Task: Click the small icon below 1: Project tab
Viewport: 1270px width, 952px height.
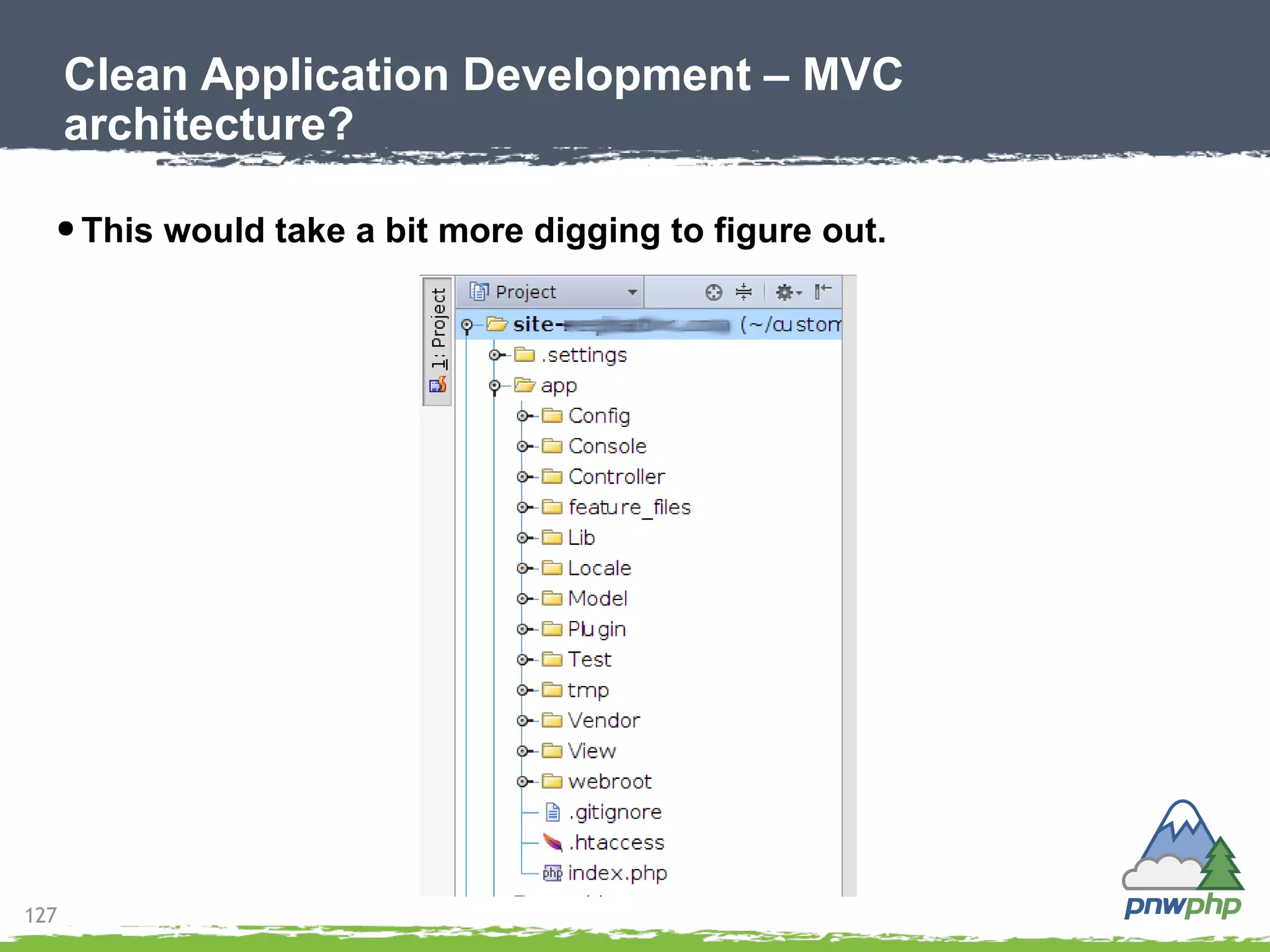Action: [x=438, y=385]
